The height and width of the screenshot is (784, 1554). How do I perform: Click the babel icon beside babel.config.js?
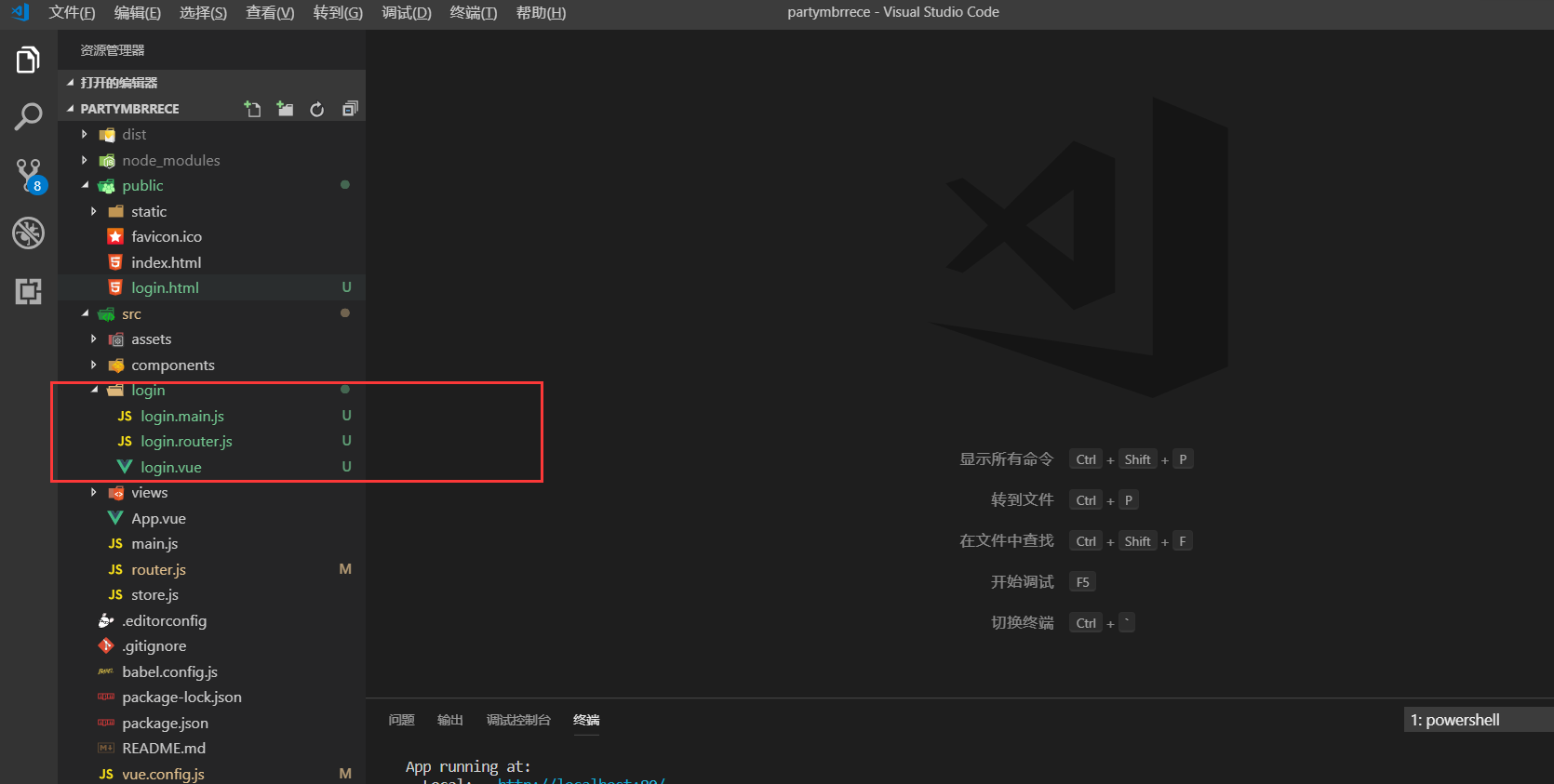[x=106, y=671]
